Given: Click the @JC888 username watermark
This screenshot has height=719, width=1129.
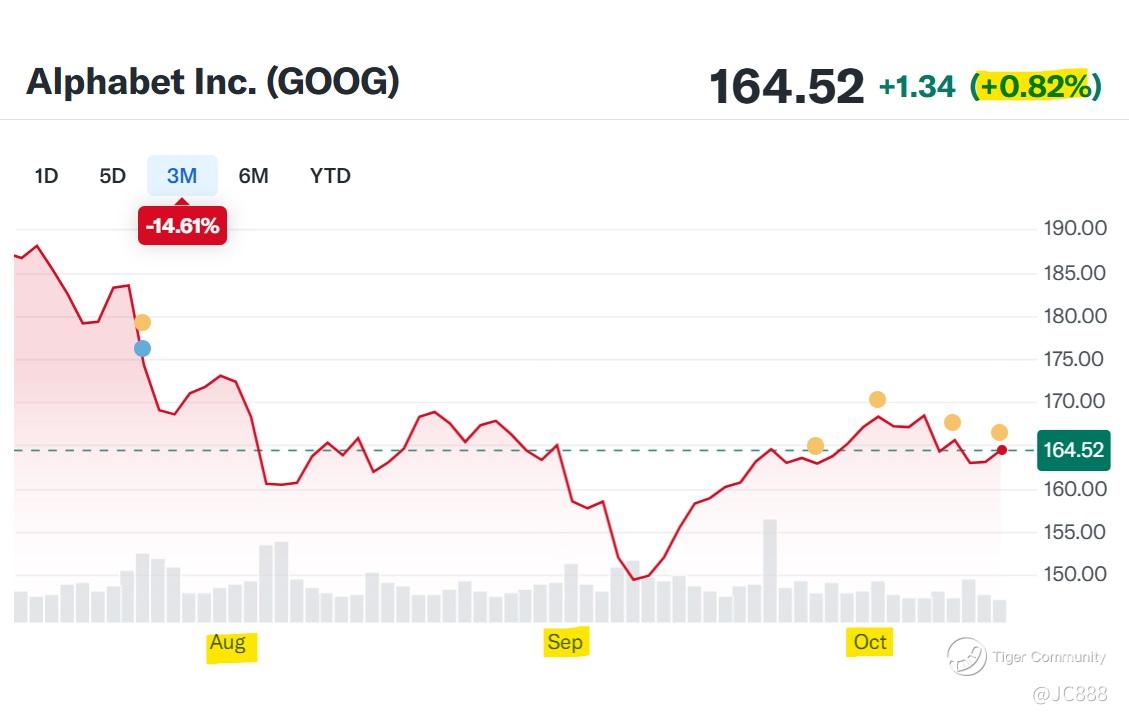Looking at the screenshot, I should (x=1070, y=693).
